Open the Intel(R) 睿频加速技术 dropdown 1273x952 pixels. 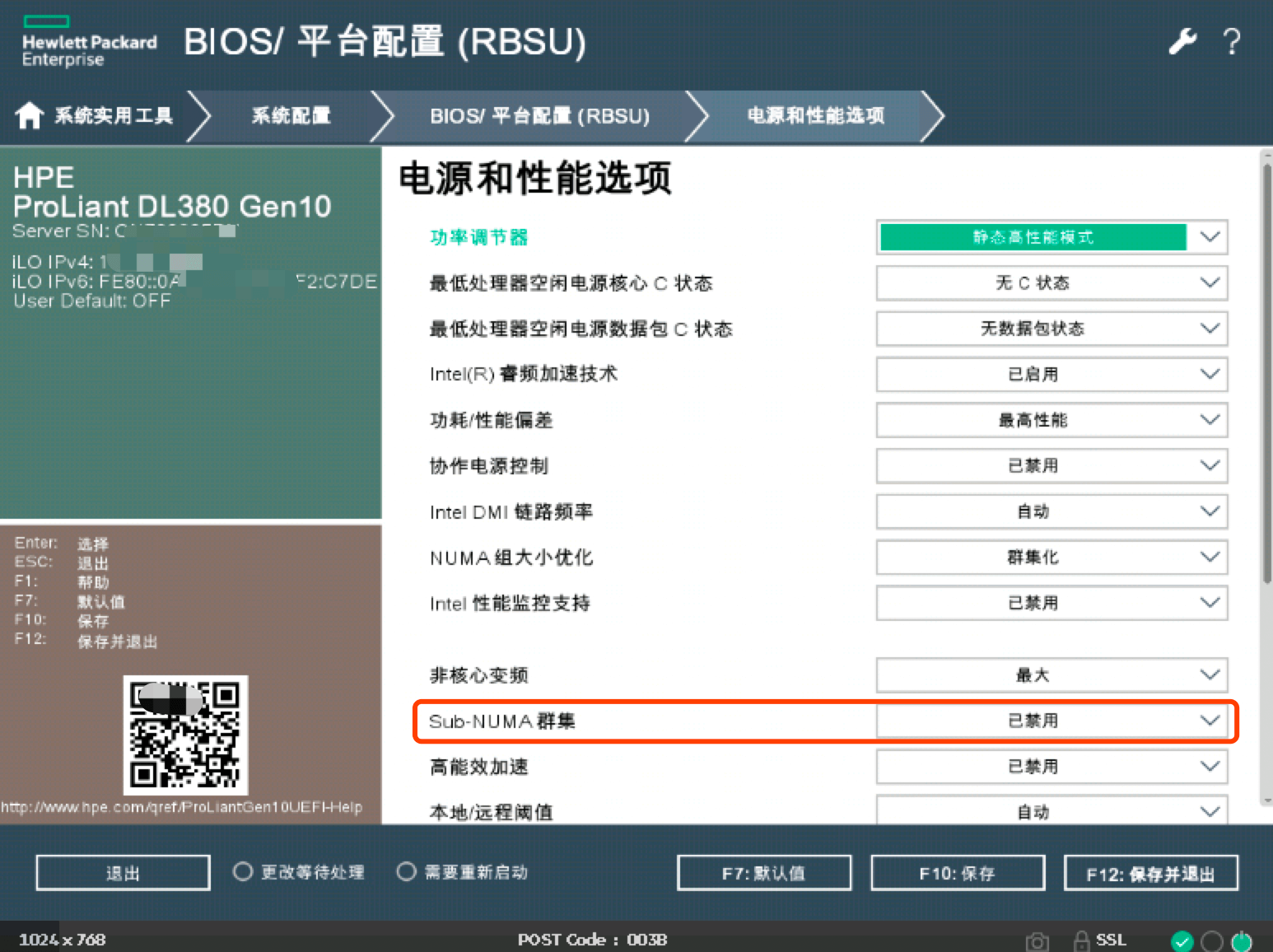point(1052,374)
